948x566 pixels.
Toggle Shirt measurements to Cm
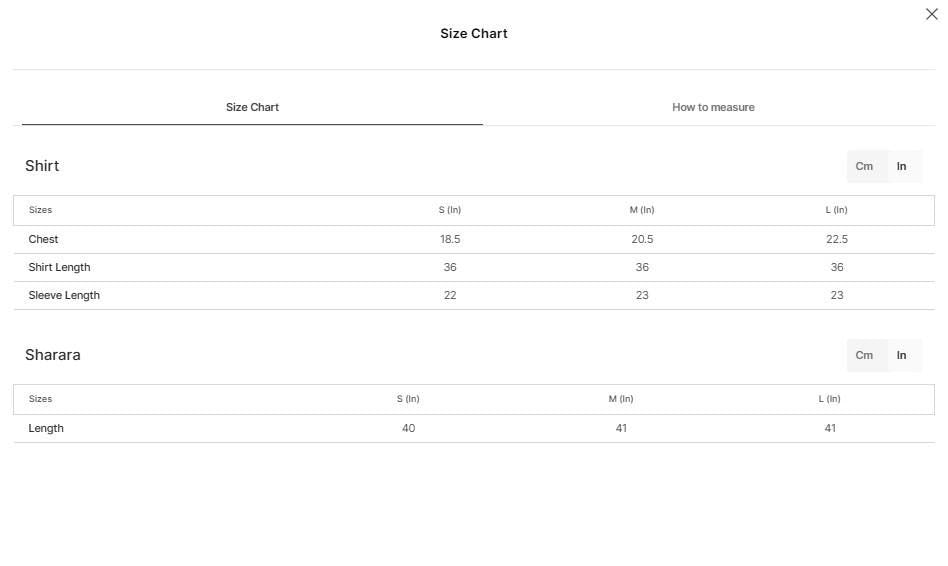(864, 166)
